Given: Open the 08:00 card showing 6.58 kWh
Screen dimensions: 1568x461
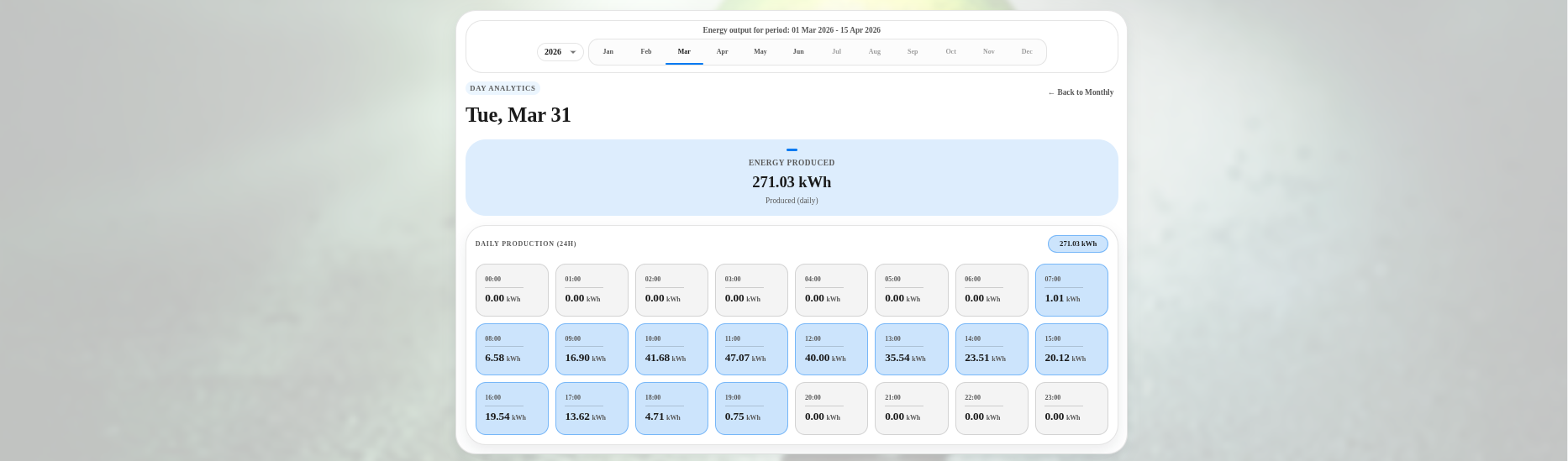Looking at the screenshot, I should pyautogui.click(x=512, y=349).
